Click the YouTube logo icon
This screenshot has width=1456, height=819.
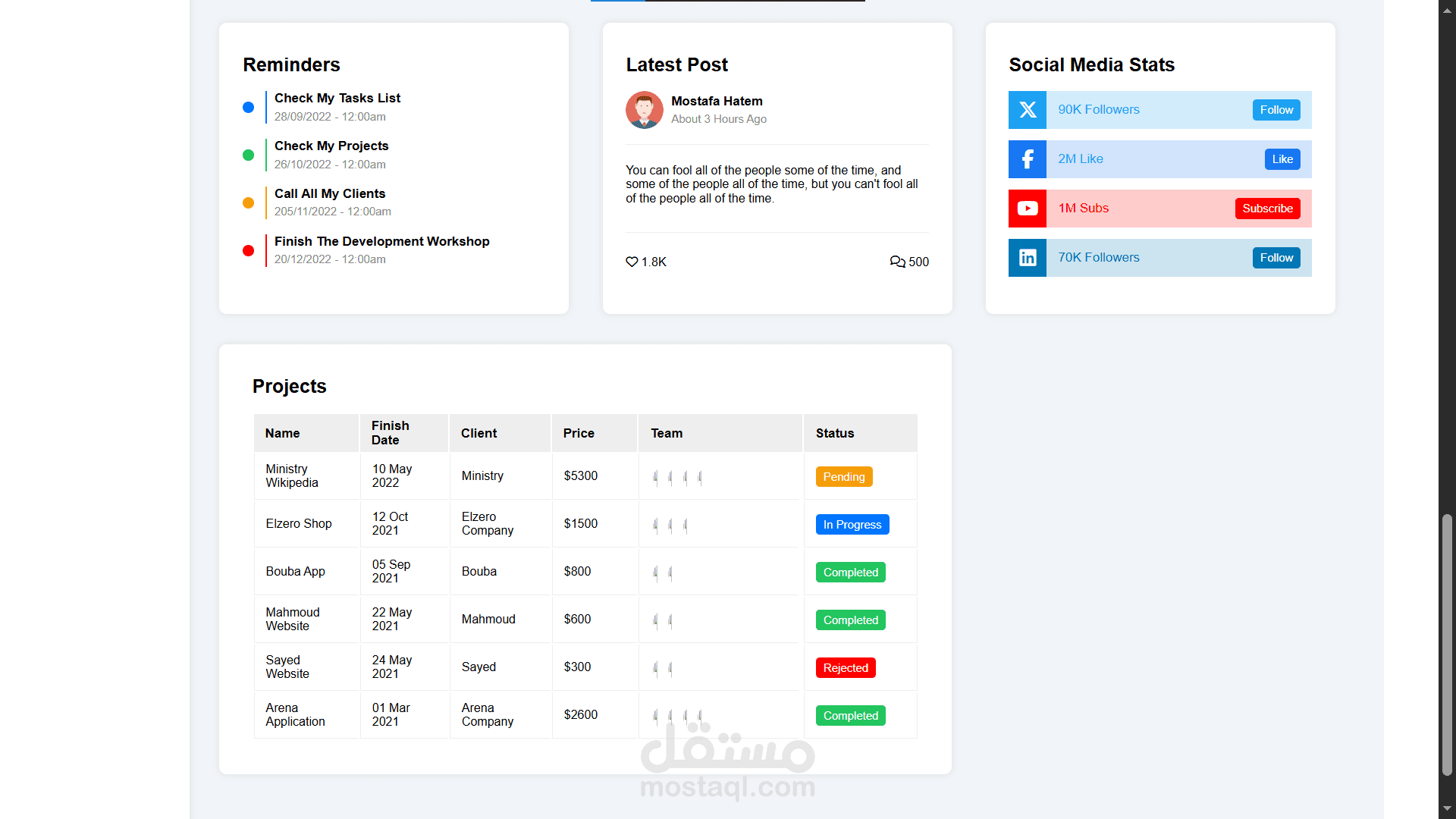(x=1028, y=209)
